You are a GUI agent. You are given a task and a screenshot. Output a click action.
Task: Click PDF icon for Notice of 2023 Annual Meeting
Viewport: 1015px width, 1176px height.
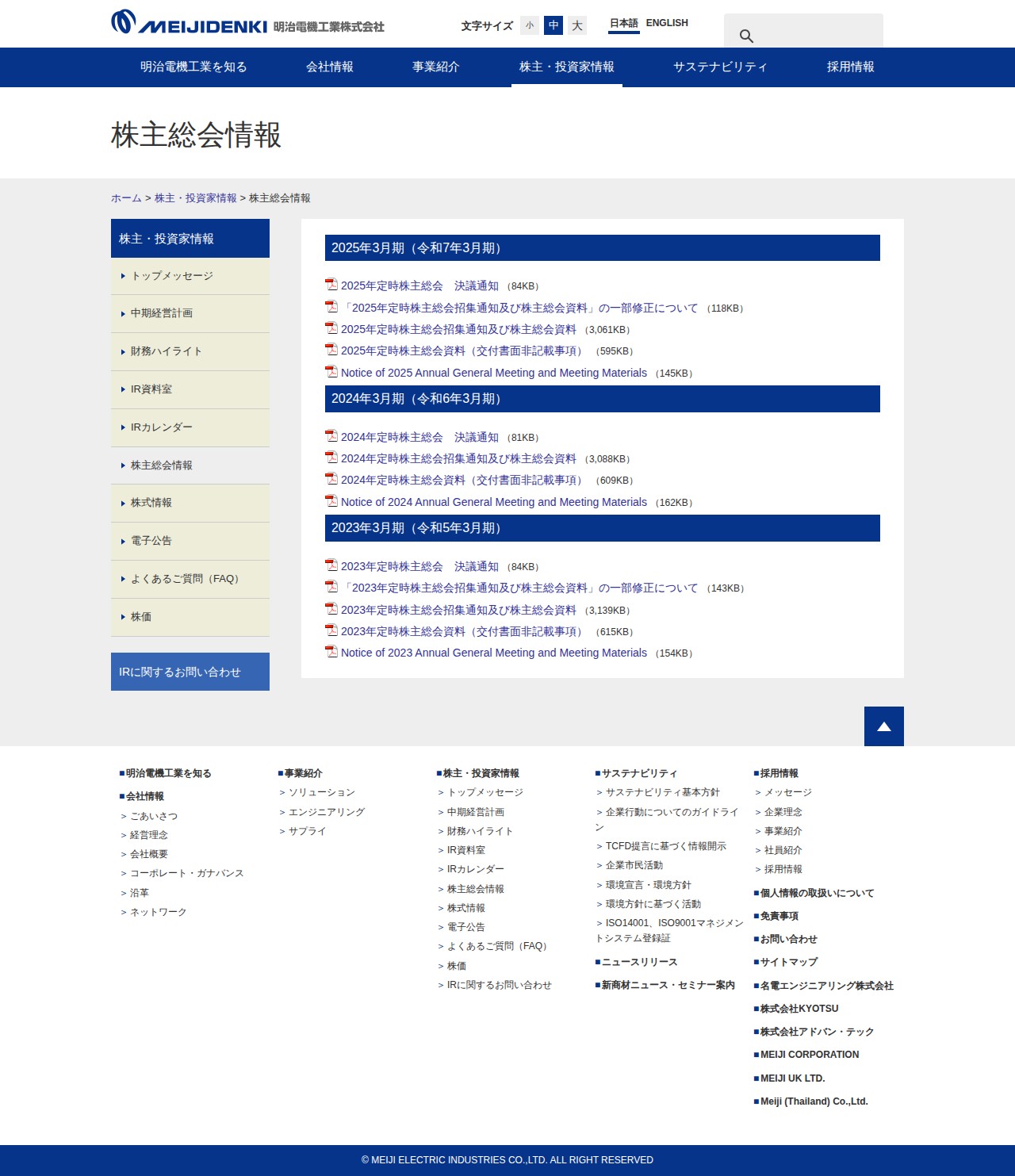[x=331, y=651]
